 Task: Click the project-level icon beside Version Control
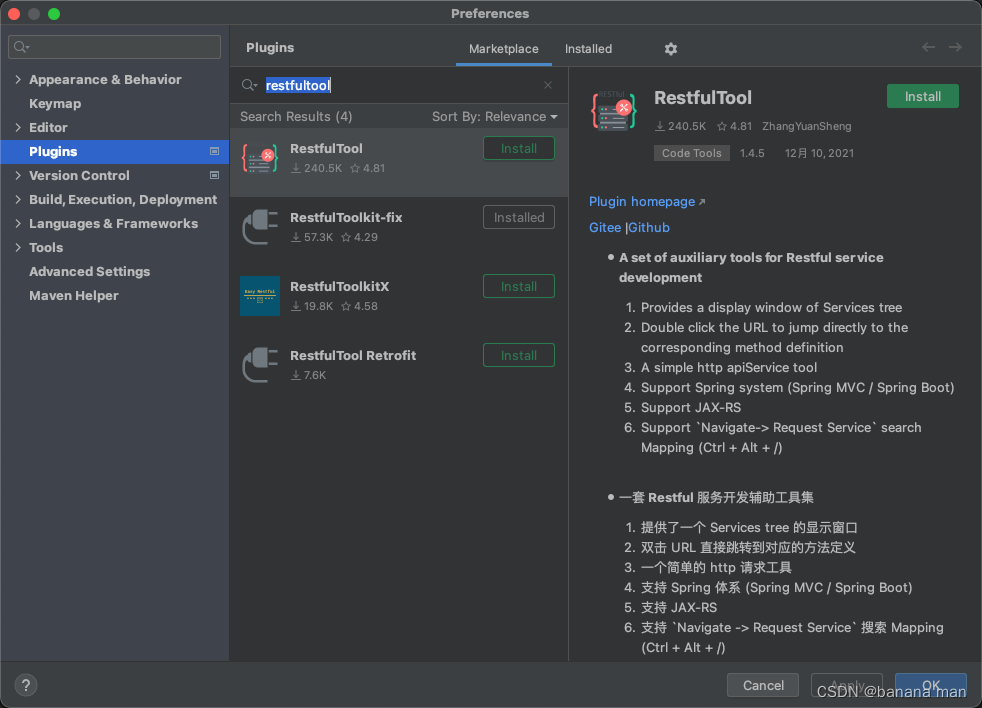click(214, 175)
